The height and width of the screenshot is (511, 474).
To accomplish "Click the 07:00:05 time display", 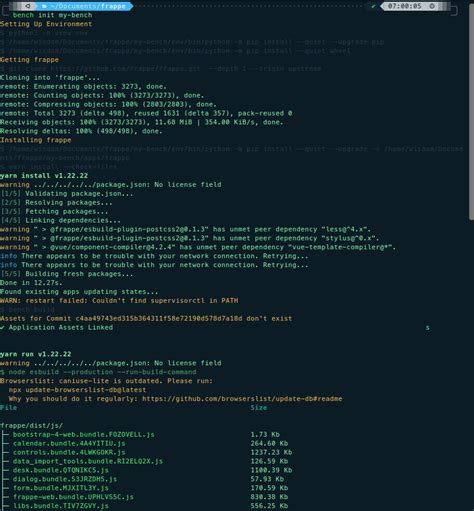I will click(x=405, y=6).
